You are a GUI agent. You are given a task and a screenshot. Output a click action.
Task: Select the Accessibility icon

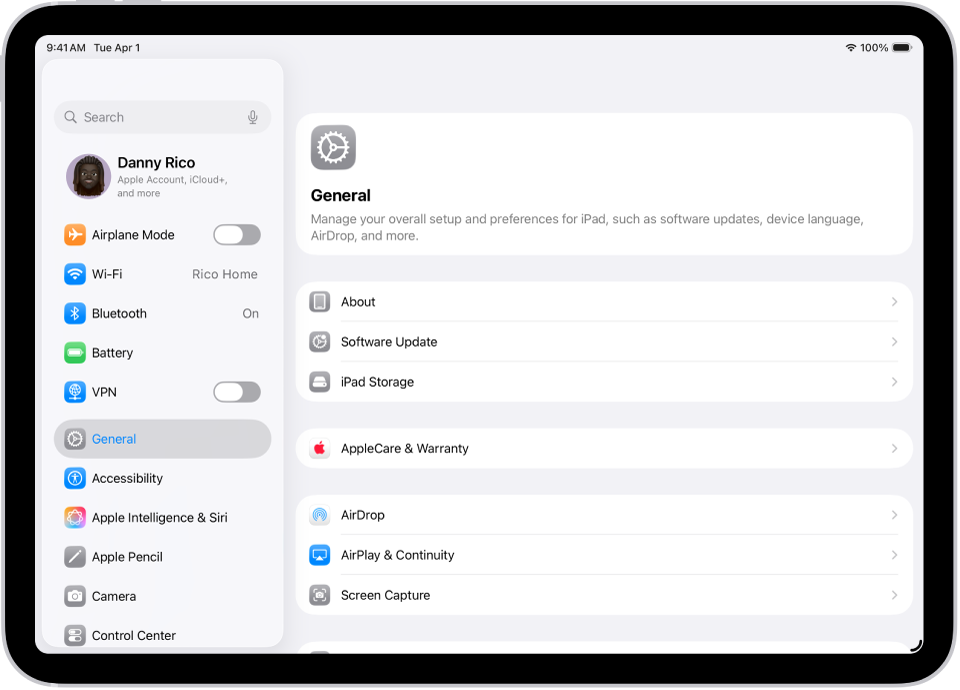coord(75,478)
